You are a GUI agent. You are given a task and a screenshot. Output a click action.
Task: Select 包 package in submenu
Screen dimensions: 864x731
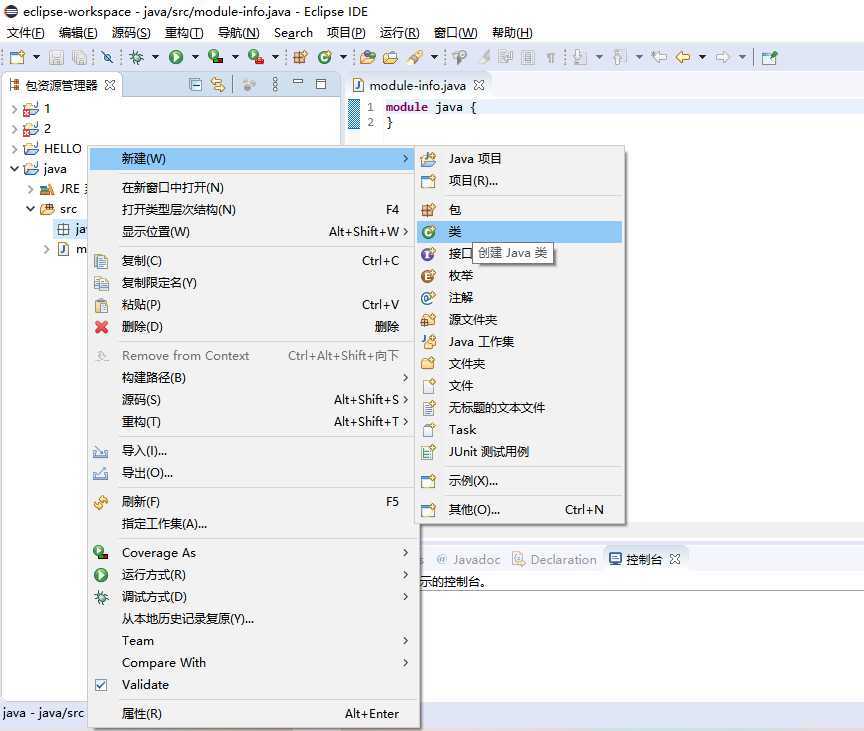click(519, 209)
